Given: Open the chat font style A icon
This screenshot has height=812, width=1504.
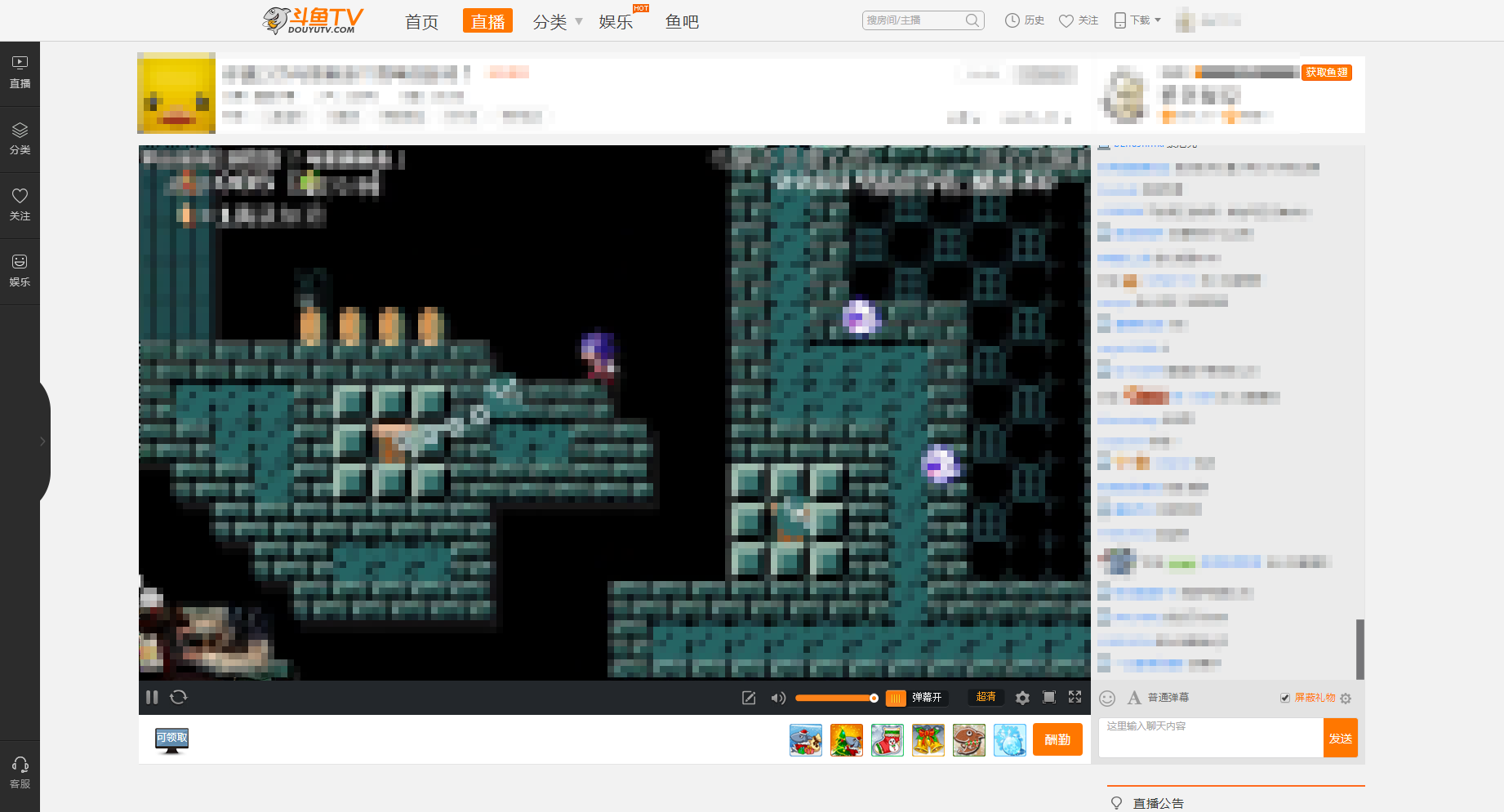Looking at the screenshot, I should [1134, 698].
